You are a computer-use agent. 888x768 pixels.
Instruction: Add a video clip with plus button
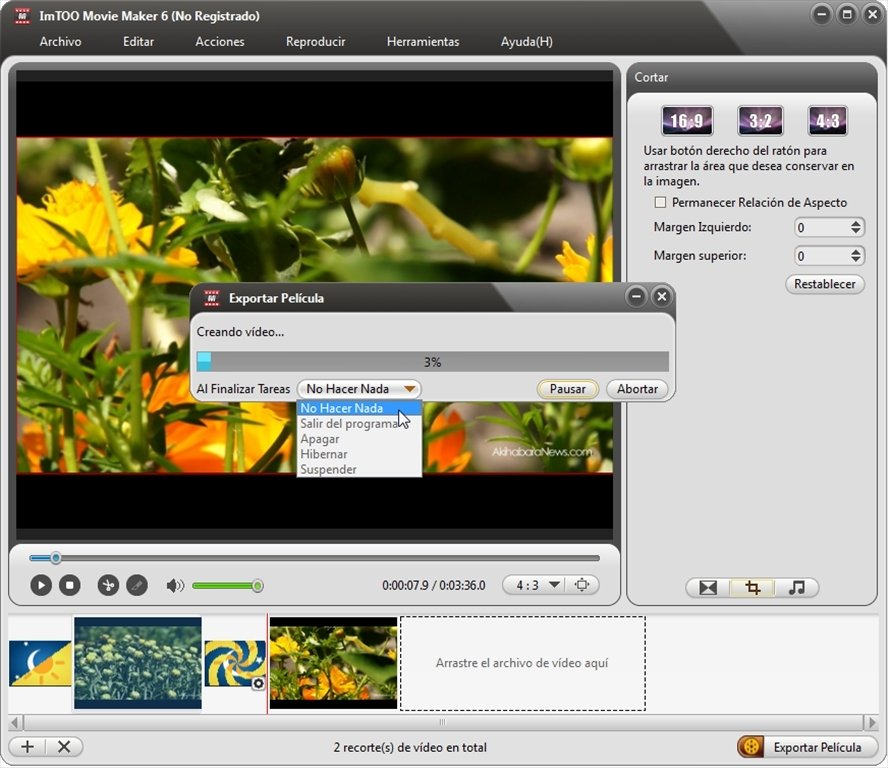point(27,746)
